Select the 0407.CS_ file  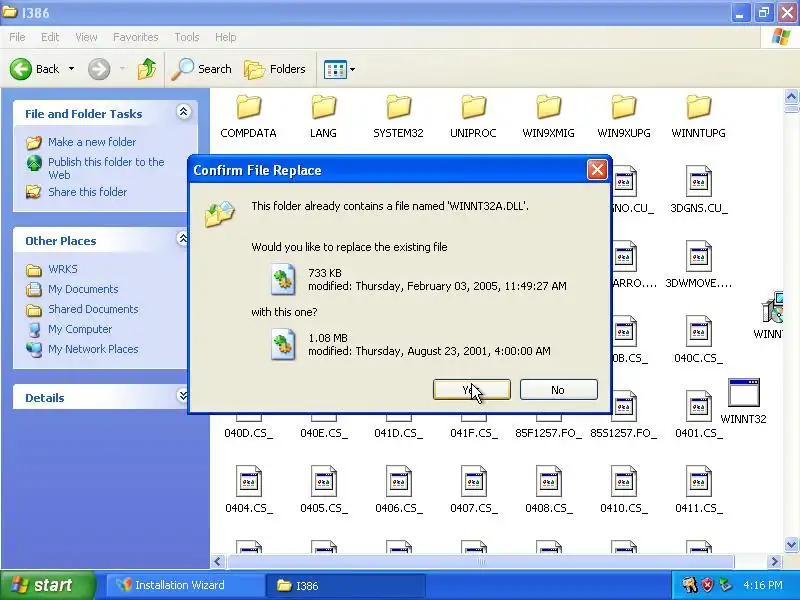pos(473,490)
